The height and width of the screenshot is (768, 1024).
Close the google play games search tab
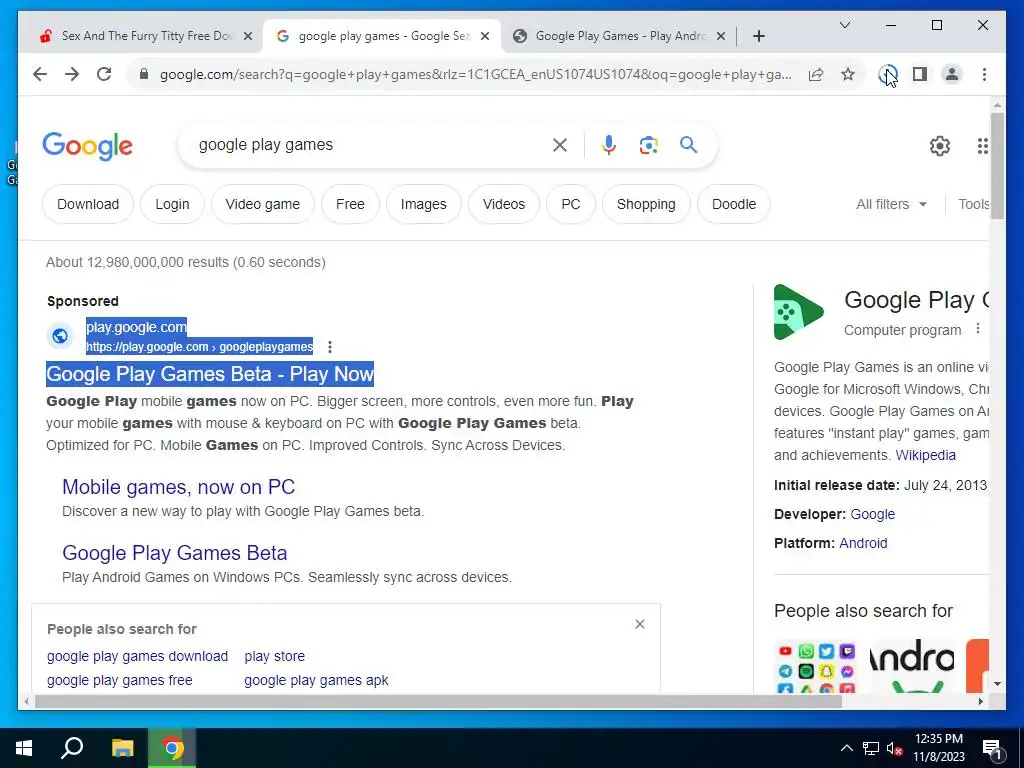[485, 36]
